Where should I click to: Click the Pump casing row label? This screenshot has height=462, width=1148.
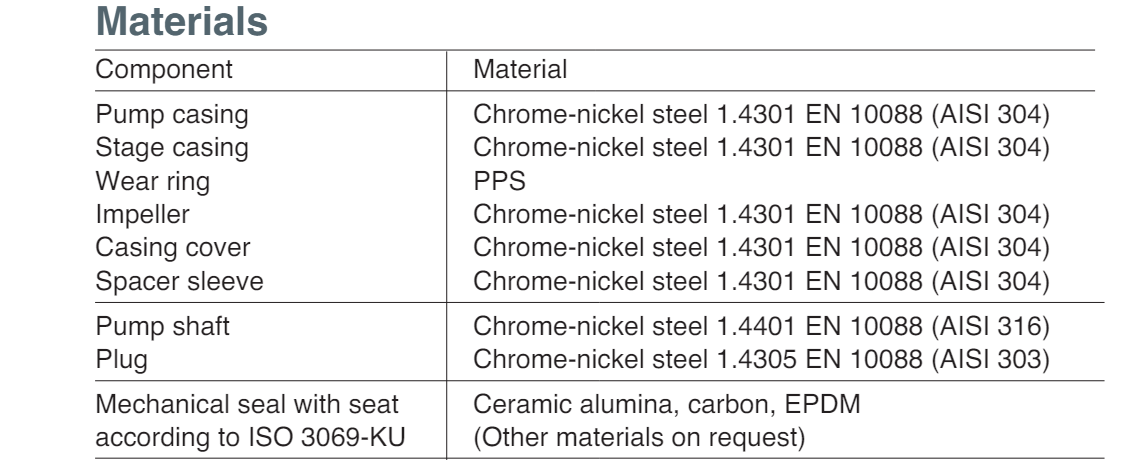[x=172, y=115]
